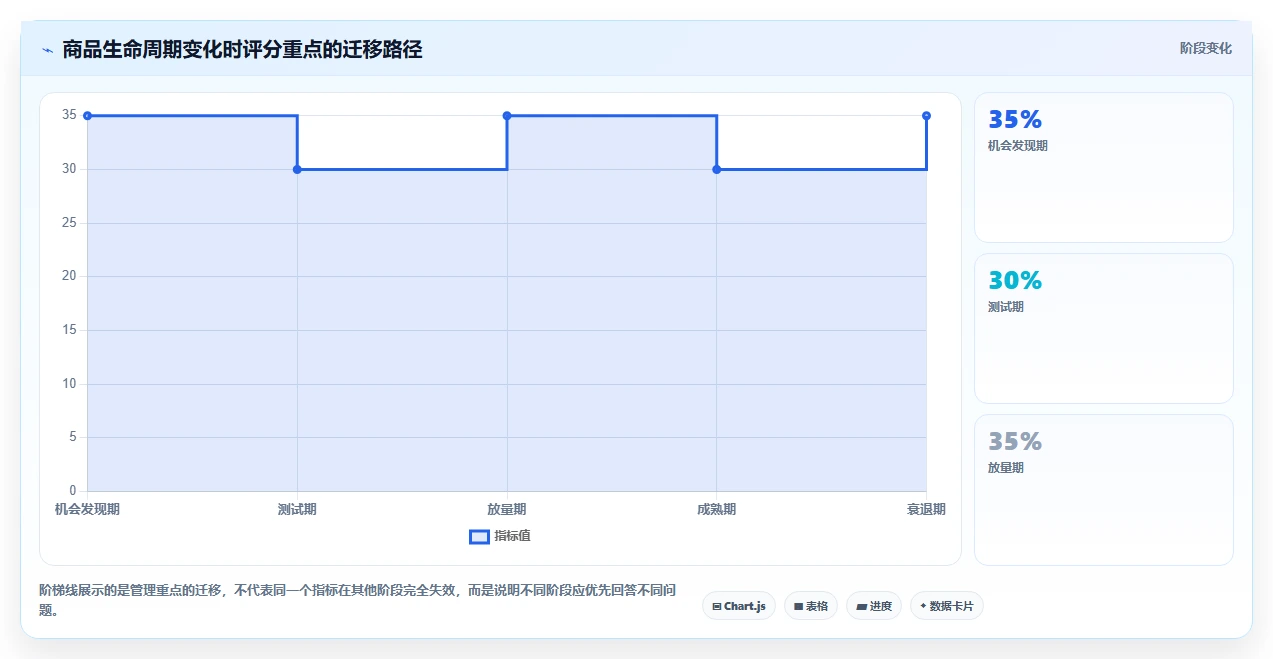Select the Chart.js chip
The image size is (1273, 659).
739,606
